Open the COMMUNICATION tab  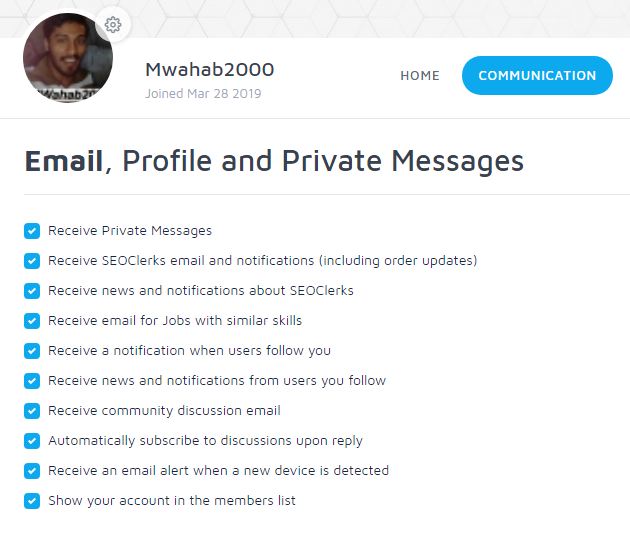pos(537,76)
